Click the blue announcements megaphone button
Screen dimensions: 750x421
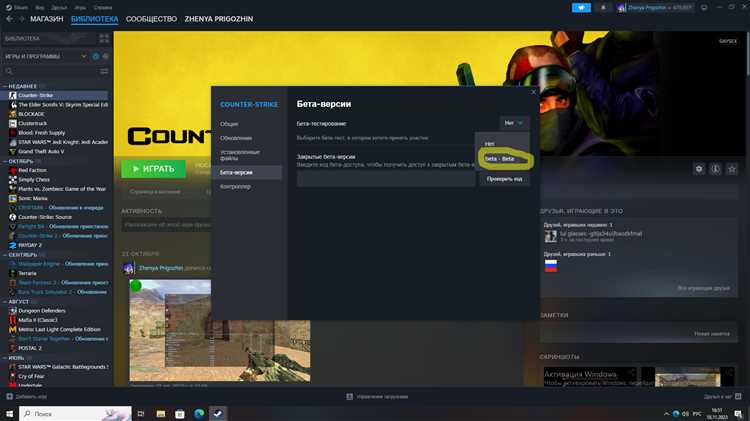pos(581,8)
